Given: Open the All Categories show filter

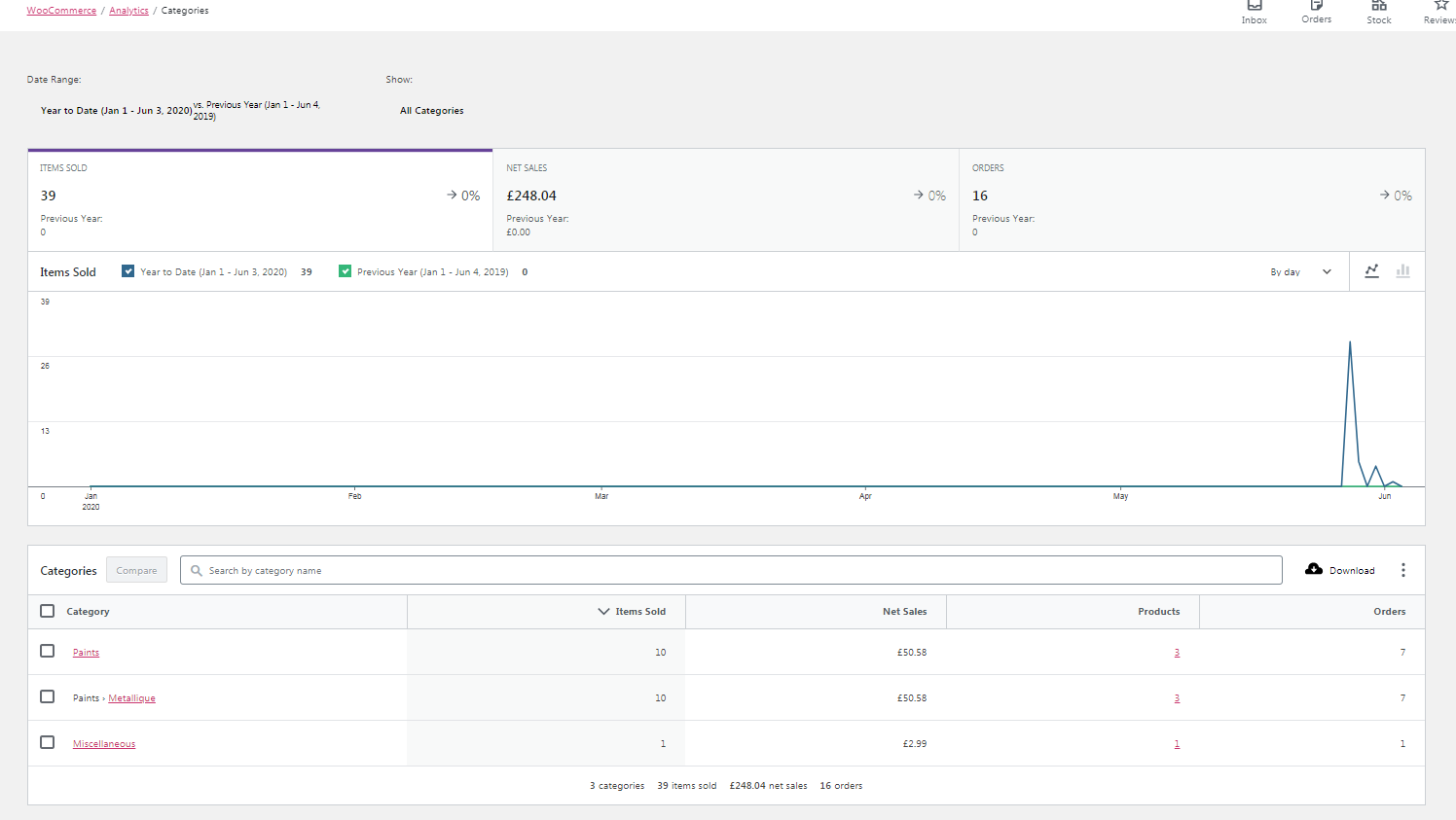Looking at the screenshot, I should (432, 111).
